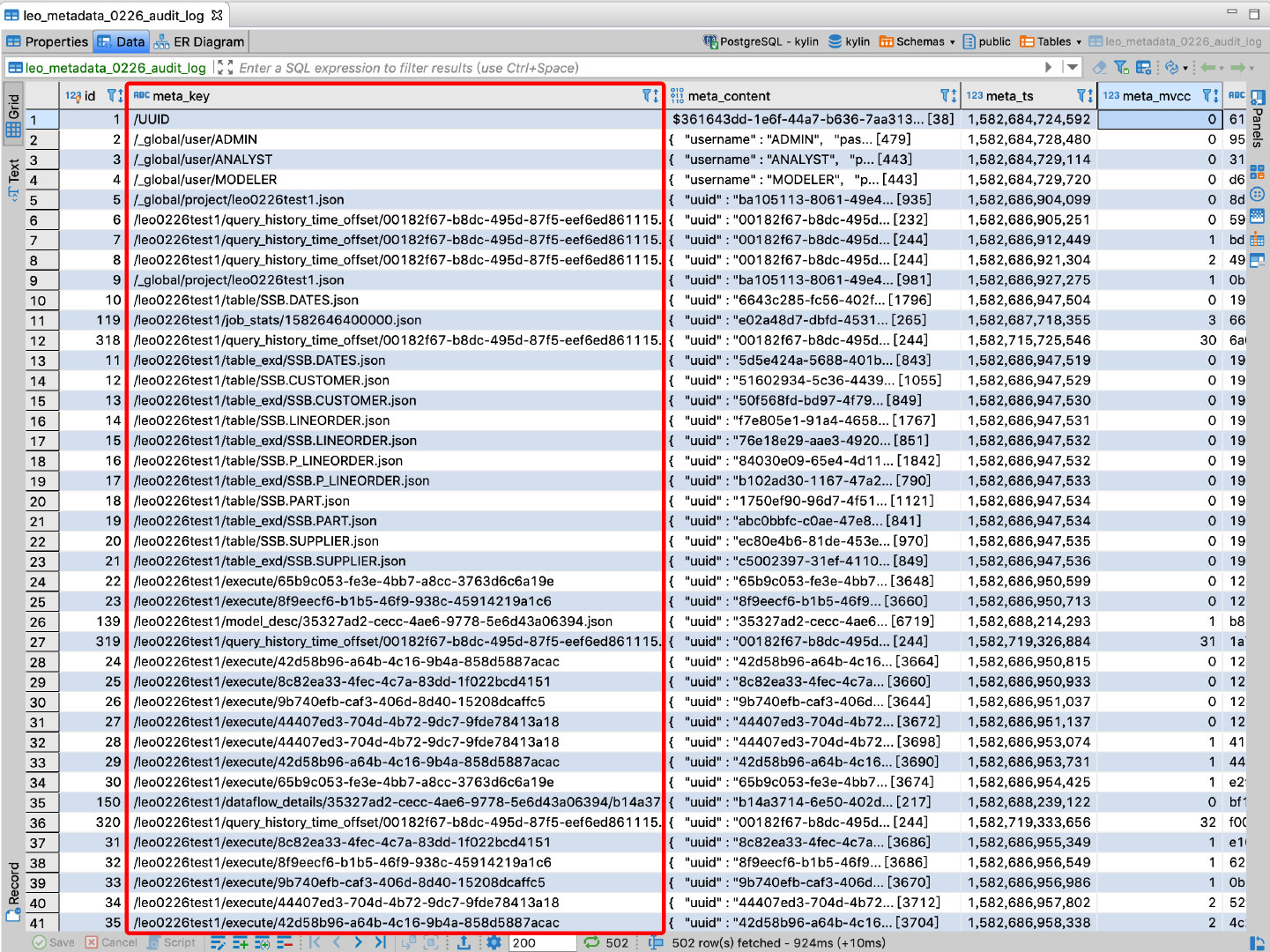
Task: Click the custom filters settings icon
Action: click(x=1144, y=68)
